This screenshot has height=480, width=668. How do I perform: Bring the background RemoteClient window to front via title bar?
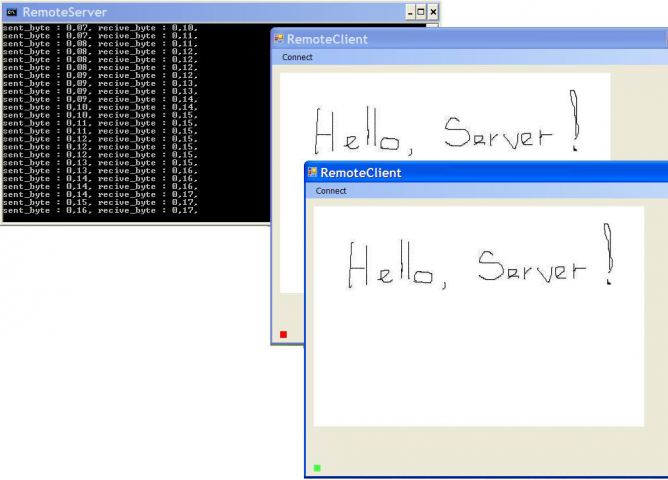469,39
